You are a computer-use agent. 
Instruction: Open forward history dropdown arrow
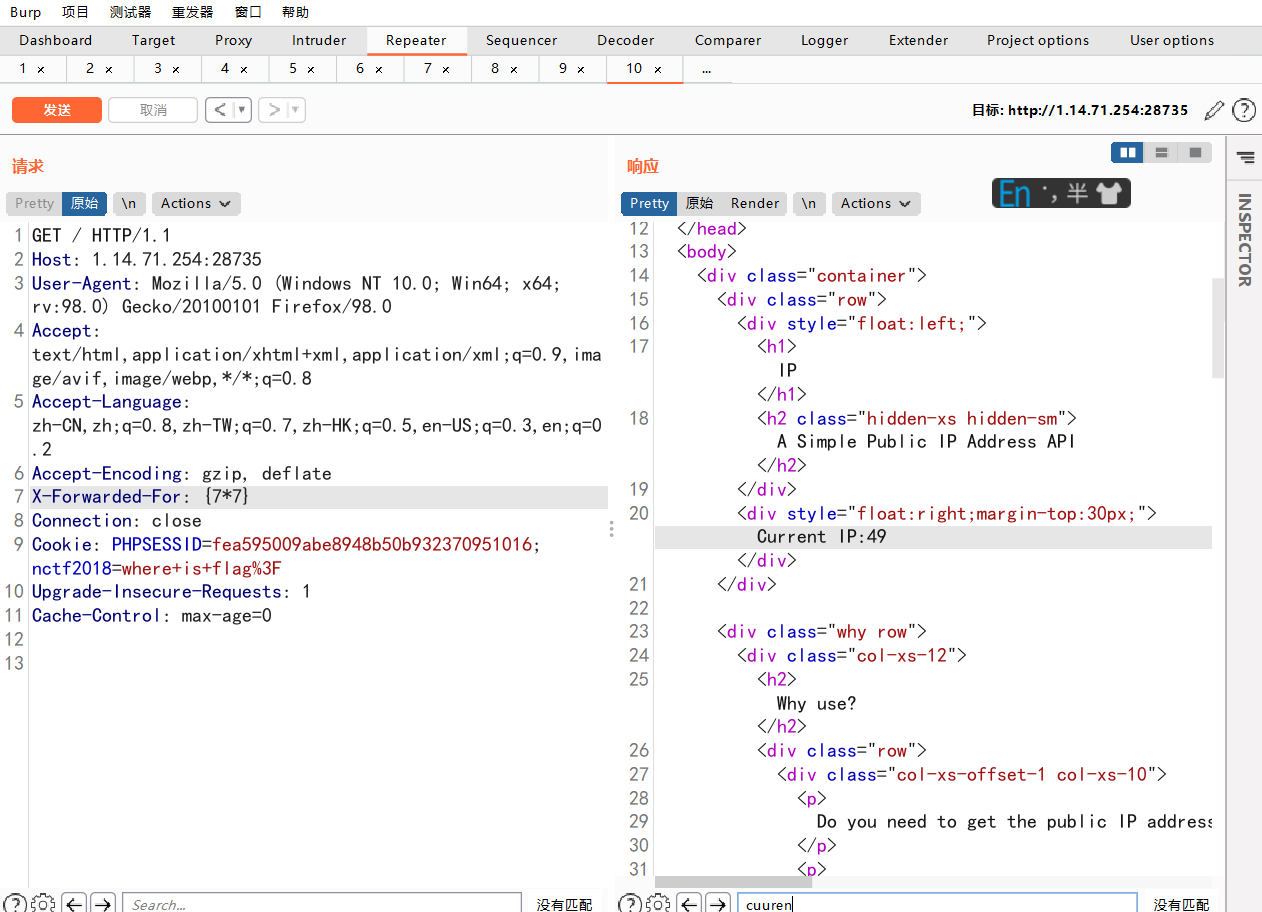point(296,110)
